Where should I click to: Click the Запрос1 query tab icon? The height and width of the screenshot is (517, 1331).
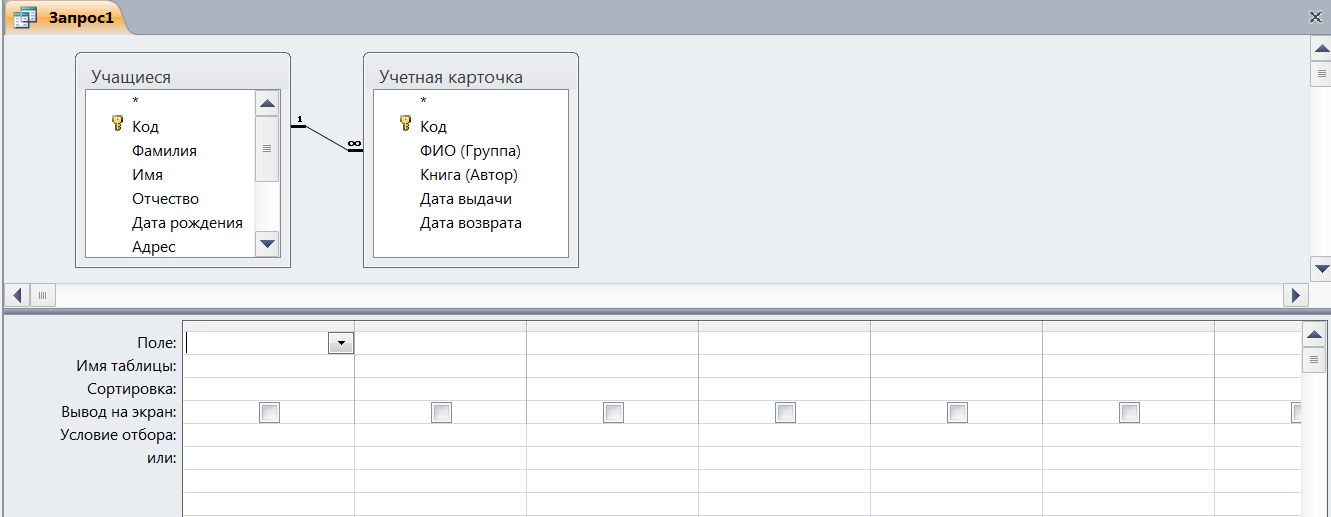[x=26, y=17]
